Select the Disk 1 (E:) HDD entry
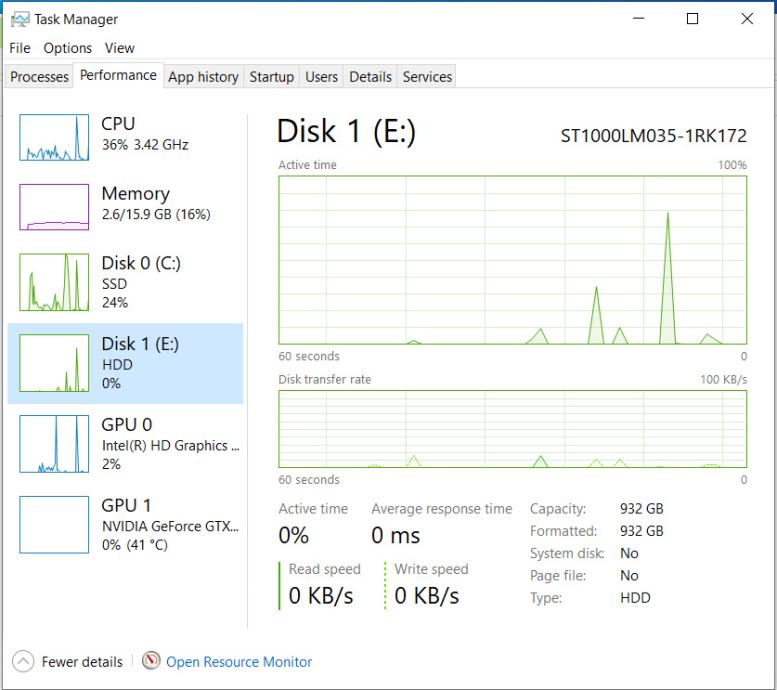The image size is (777, 690). [x=140, y=363]
